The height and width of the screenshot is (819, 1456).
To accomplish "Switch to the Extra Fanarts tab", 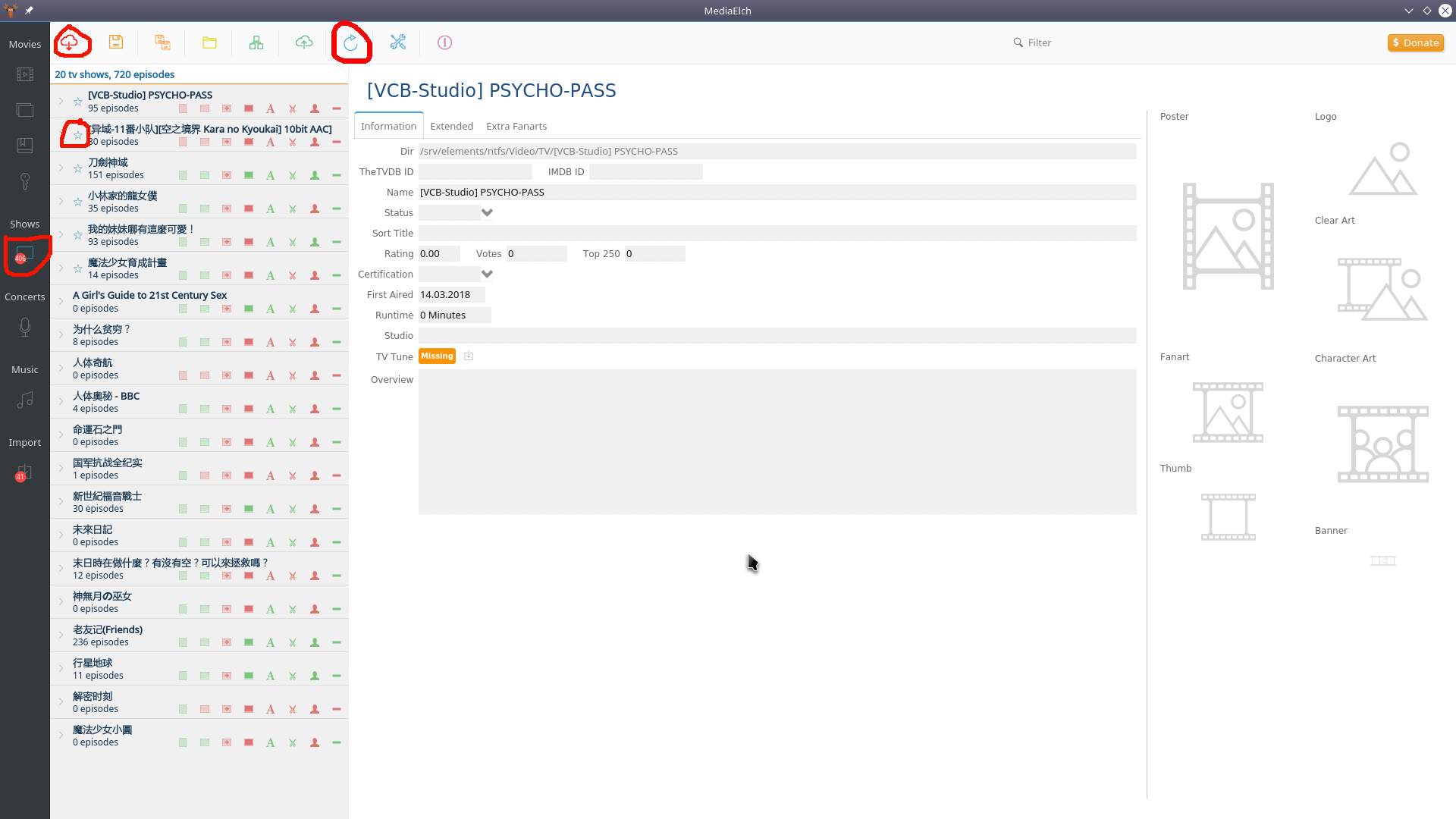I will click(x=516, y=126).
